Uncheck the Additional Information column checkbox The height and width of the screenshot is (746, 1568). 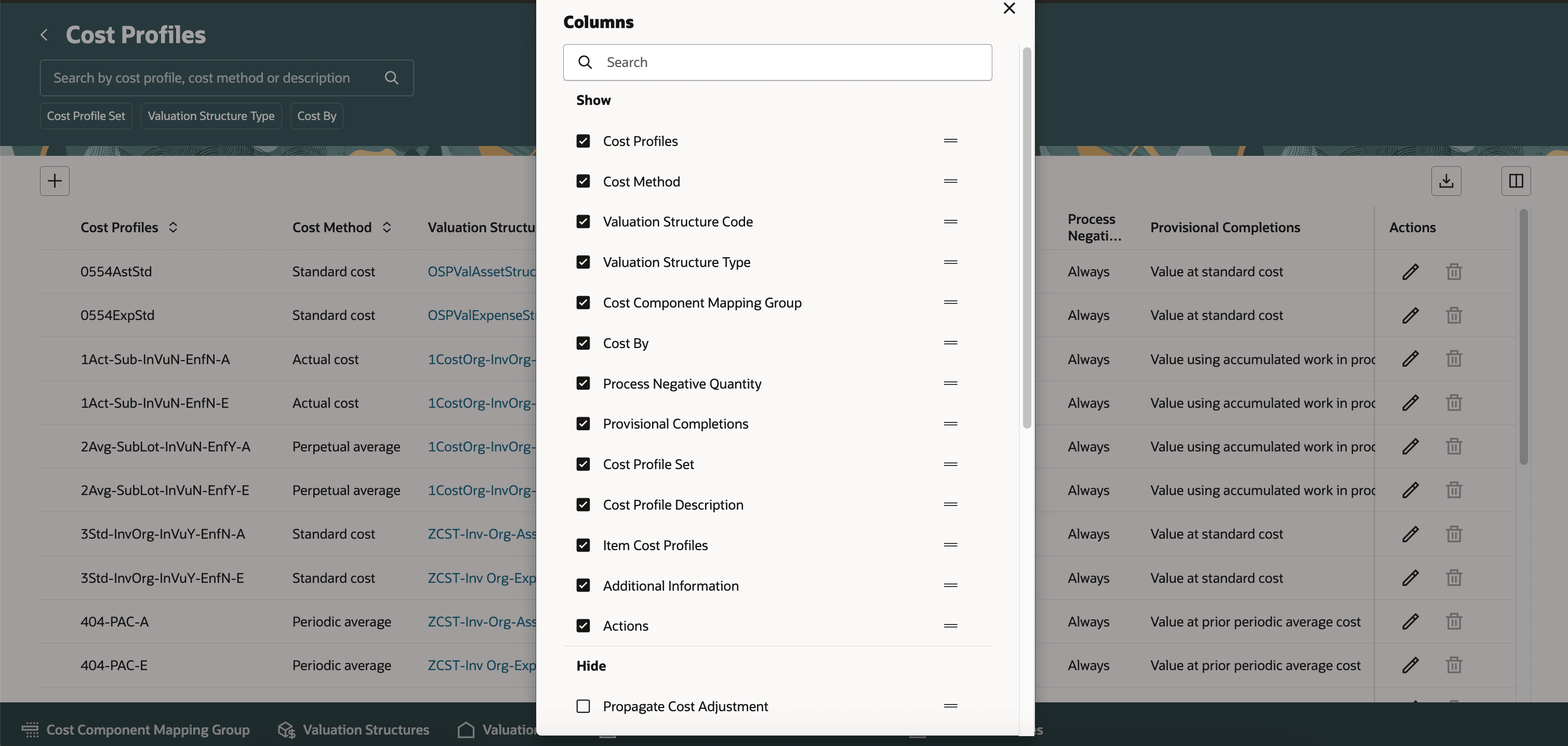click(x=584, y=585)
